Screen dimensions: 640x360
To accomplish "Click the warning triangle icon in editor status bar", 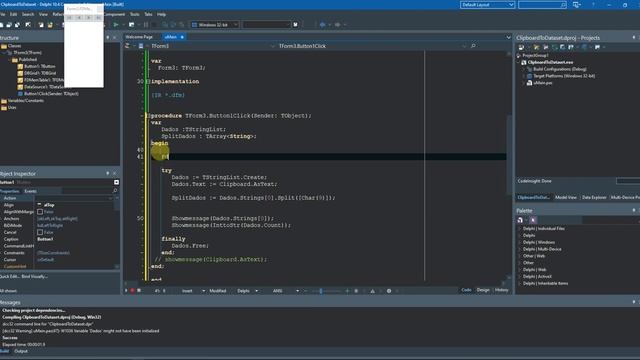I will (372, 291).
